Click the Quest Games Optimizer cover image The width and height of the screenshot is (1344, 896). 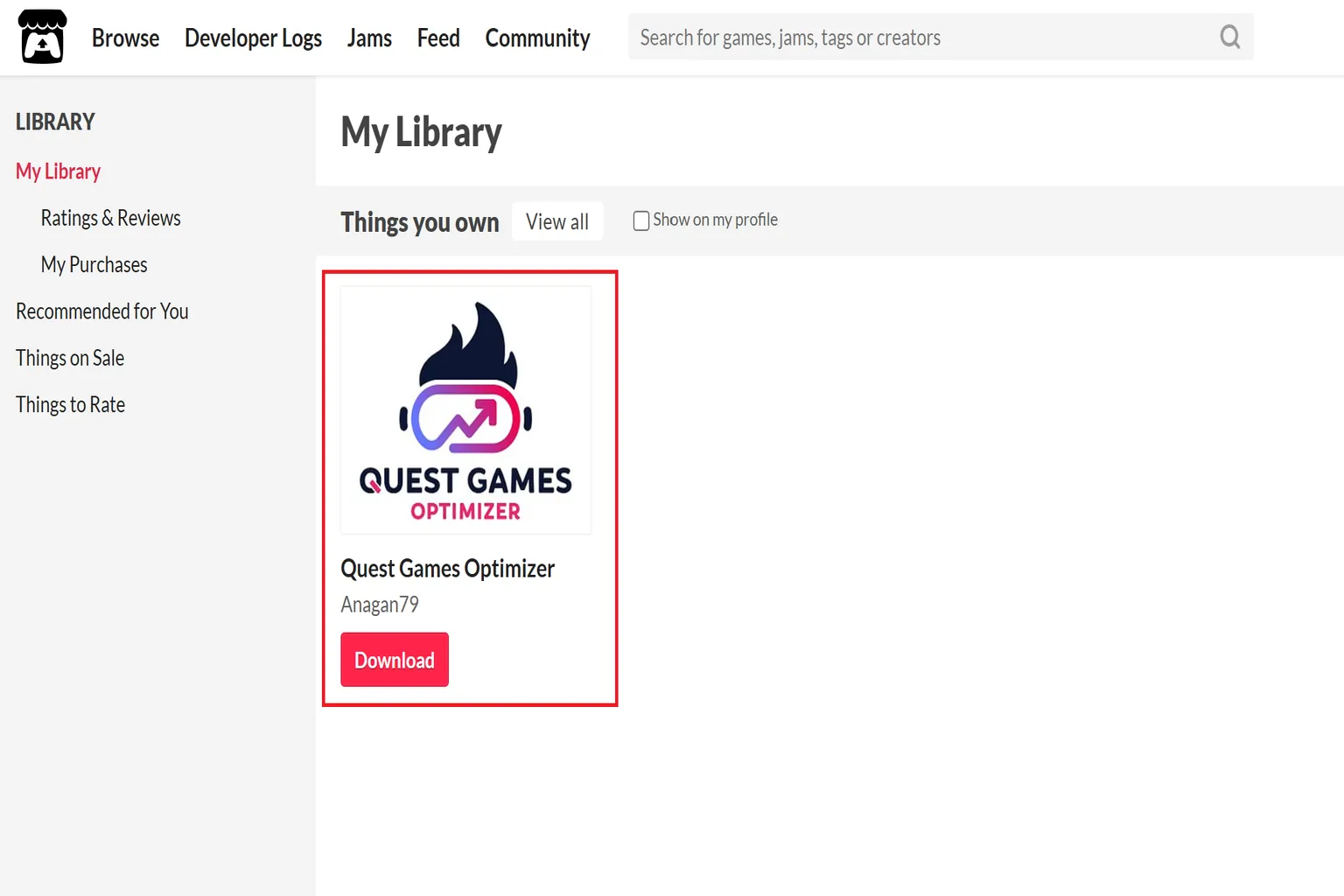click(x=465, y=409)
